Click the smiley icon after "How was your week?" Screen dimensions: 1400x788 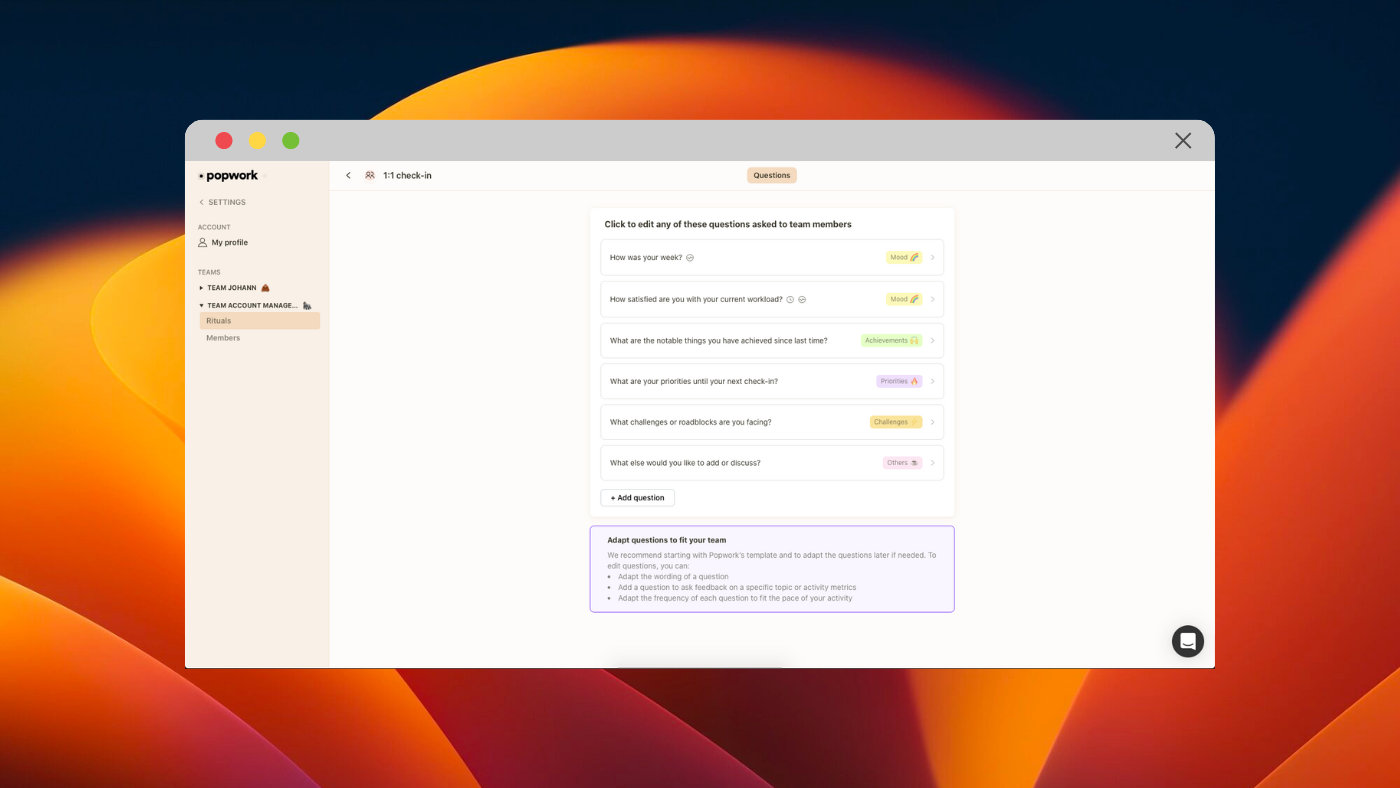[690, 257]
